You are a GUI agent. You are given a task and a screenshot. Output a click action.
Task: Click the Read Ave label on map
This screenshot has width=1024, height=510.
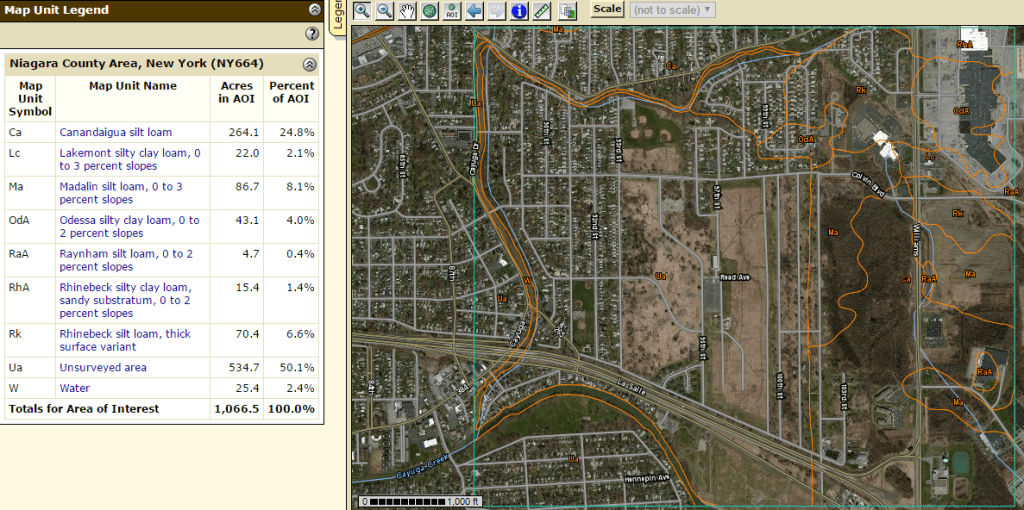(x=735, y=278)
